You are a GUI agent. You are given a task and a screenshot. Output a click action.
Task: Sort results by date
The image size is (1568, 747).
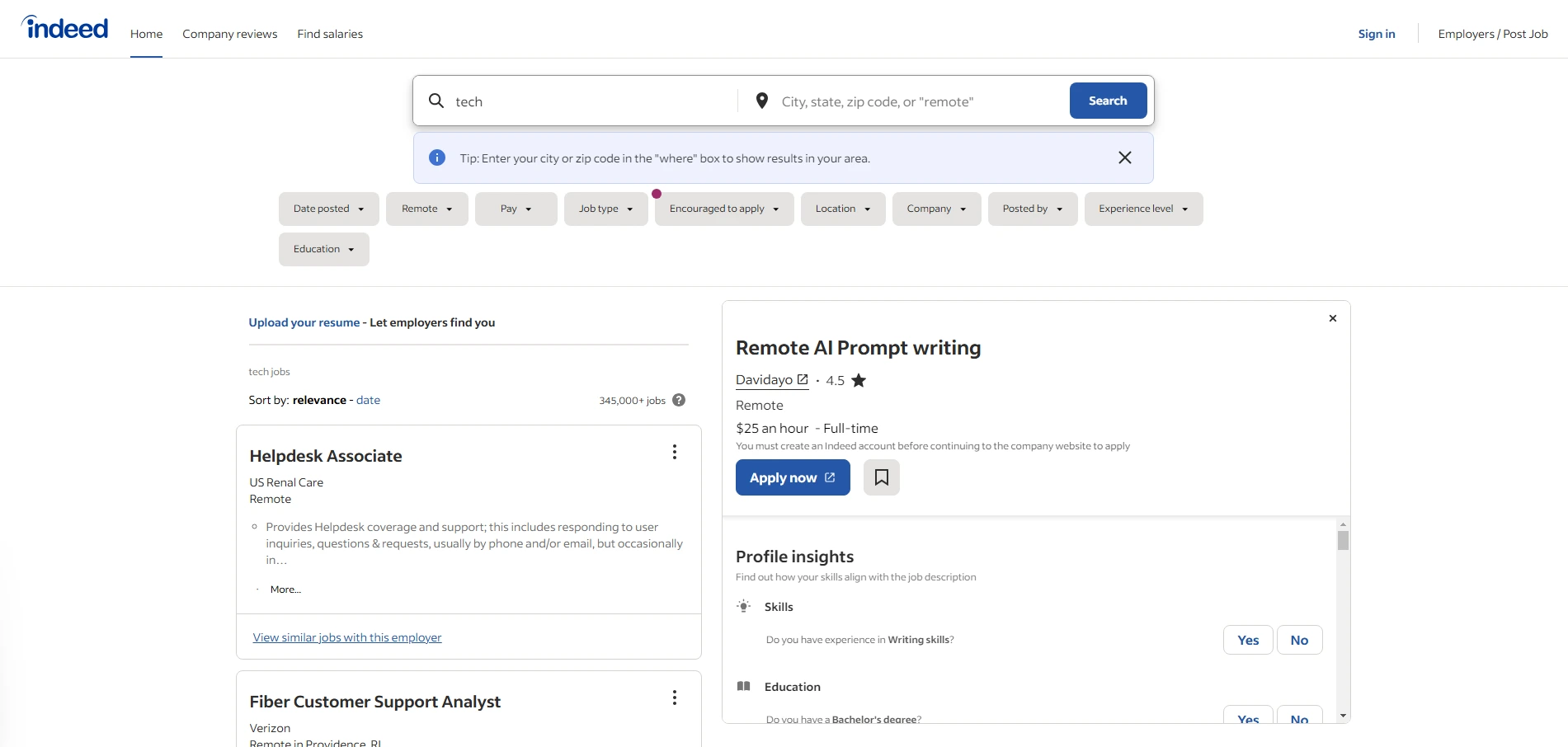pos(368,400)
